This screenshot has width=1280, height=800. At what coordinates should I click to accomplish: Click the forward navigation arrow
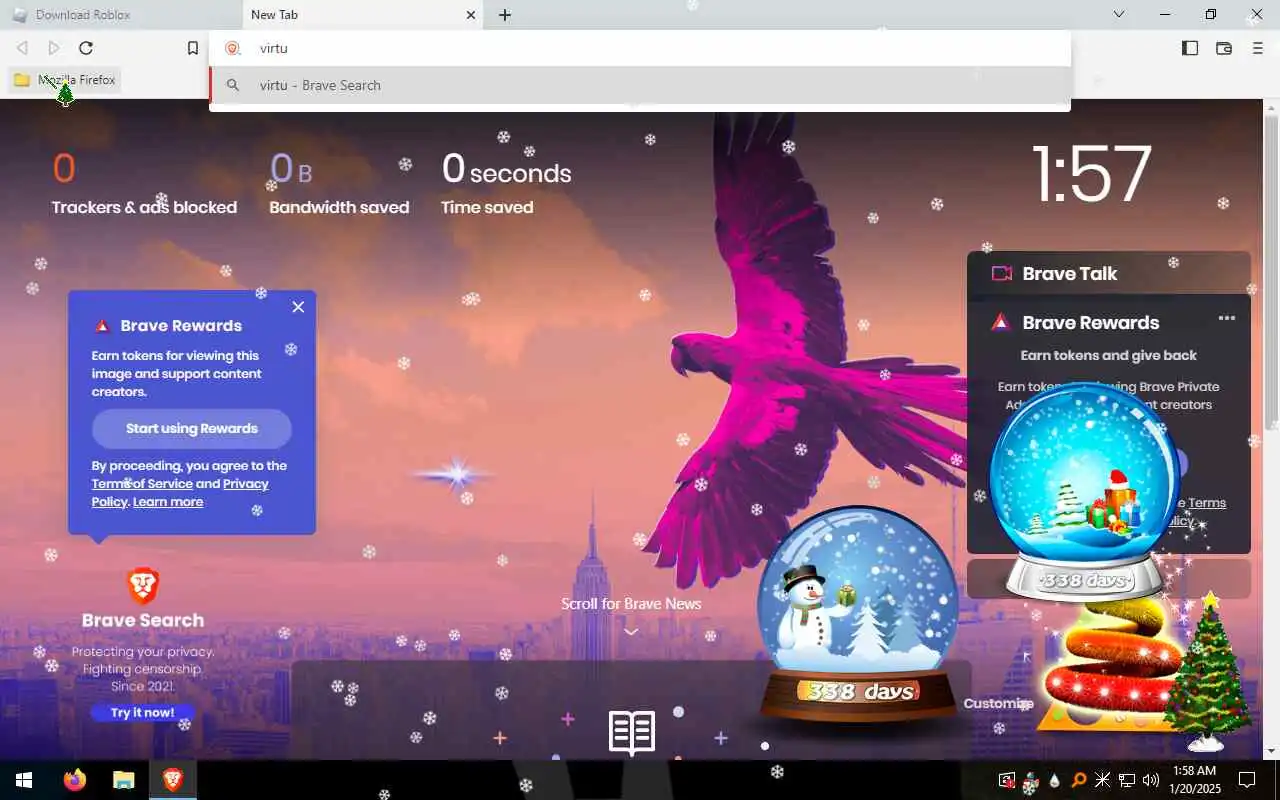click(54, 48)
